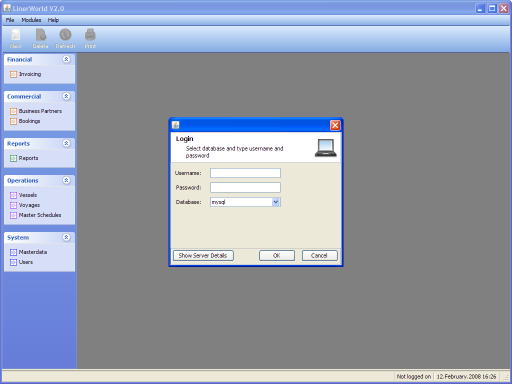Open the Help menu
This screenshot has height=384, width=512.
[x=53, y=20]
